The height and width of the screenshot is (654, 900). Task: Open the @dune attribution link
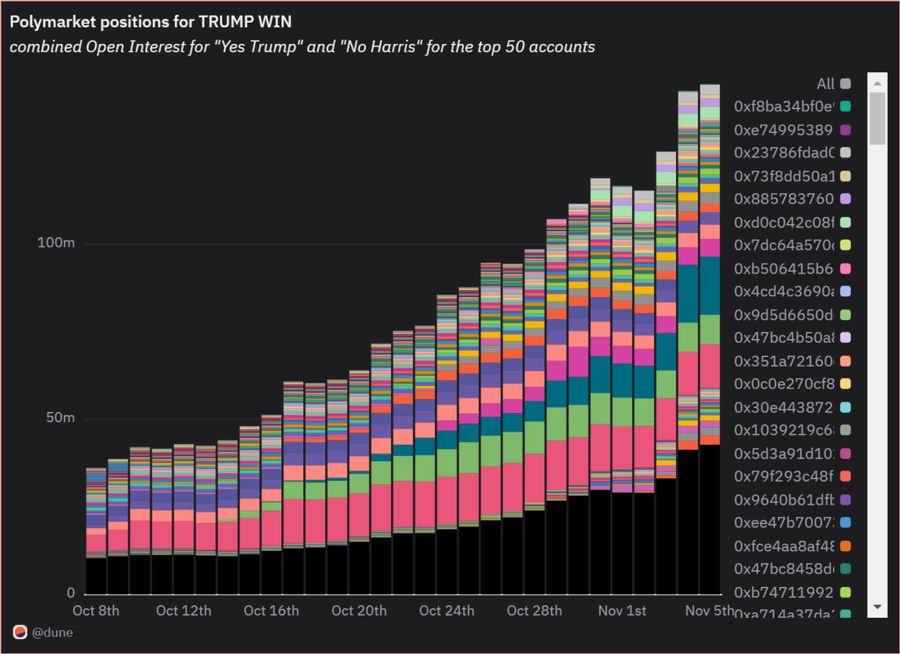pyautogui.click(x=52, y=633)
